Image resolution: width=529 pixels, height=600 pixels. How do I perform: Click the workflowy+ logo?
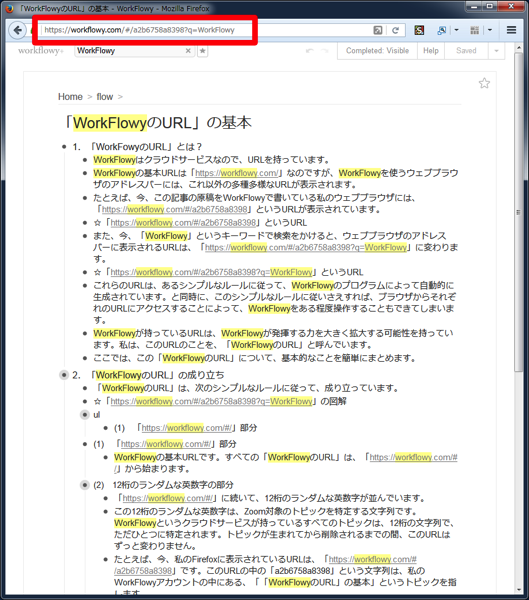[x=41, y=51]
